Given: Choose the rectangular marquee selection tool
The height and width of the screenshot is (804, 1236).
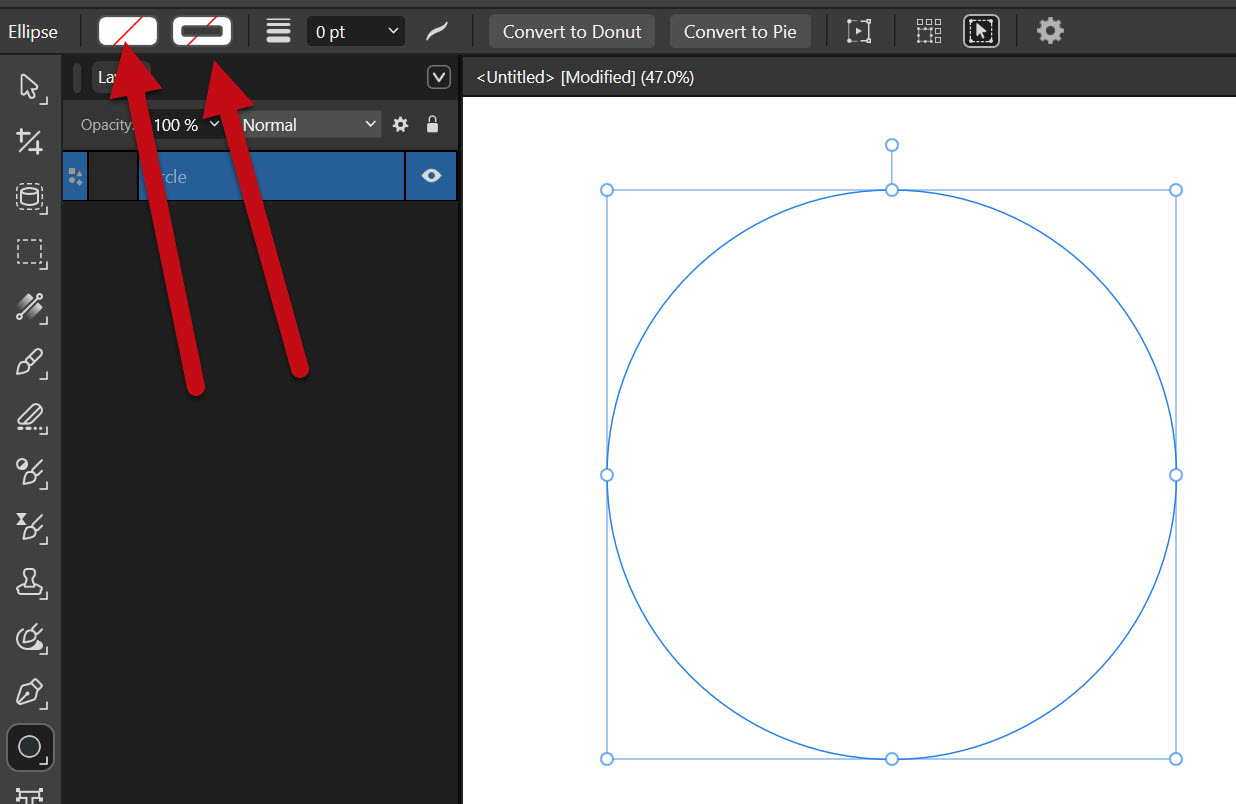Looking at the screenshot, I should coord(29,253).
